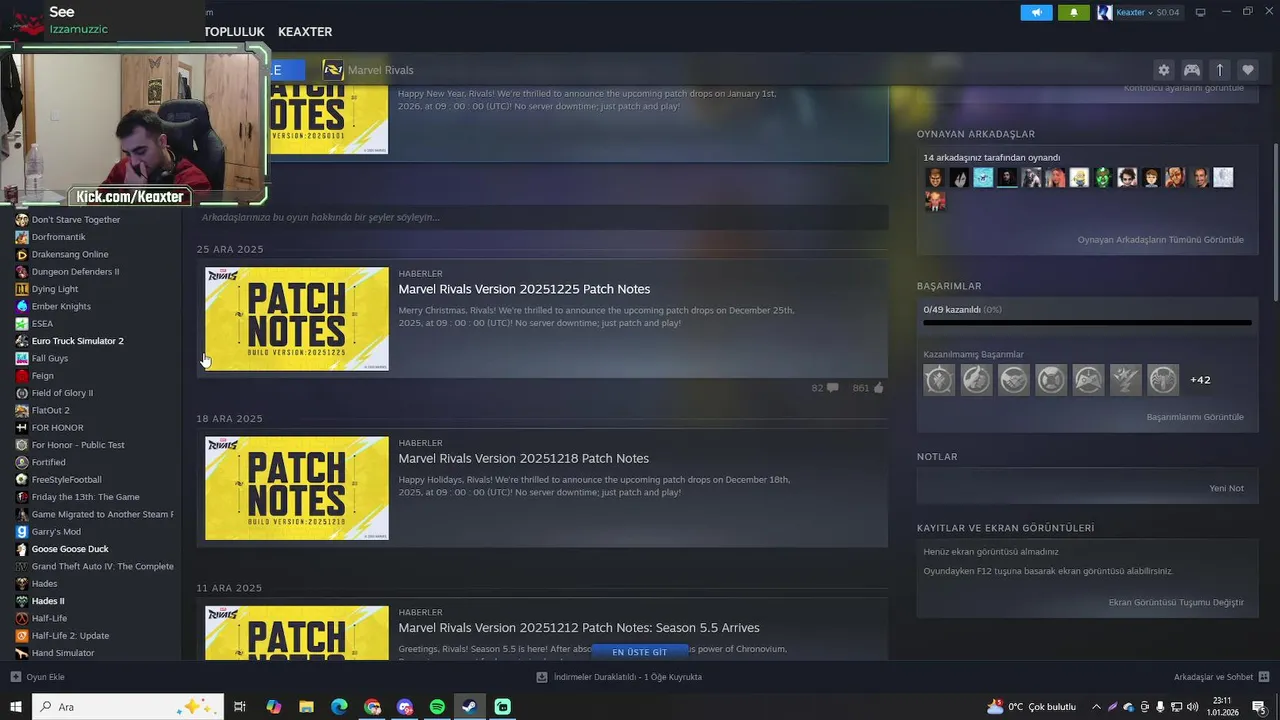Open first locked achievement icon
Image resolution: width=1280 pixels, height=720 pixels.
[939, 380]
